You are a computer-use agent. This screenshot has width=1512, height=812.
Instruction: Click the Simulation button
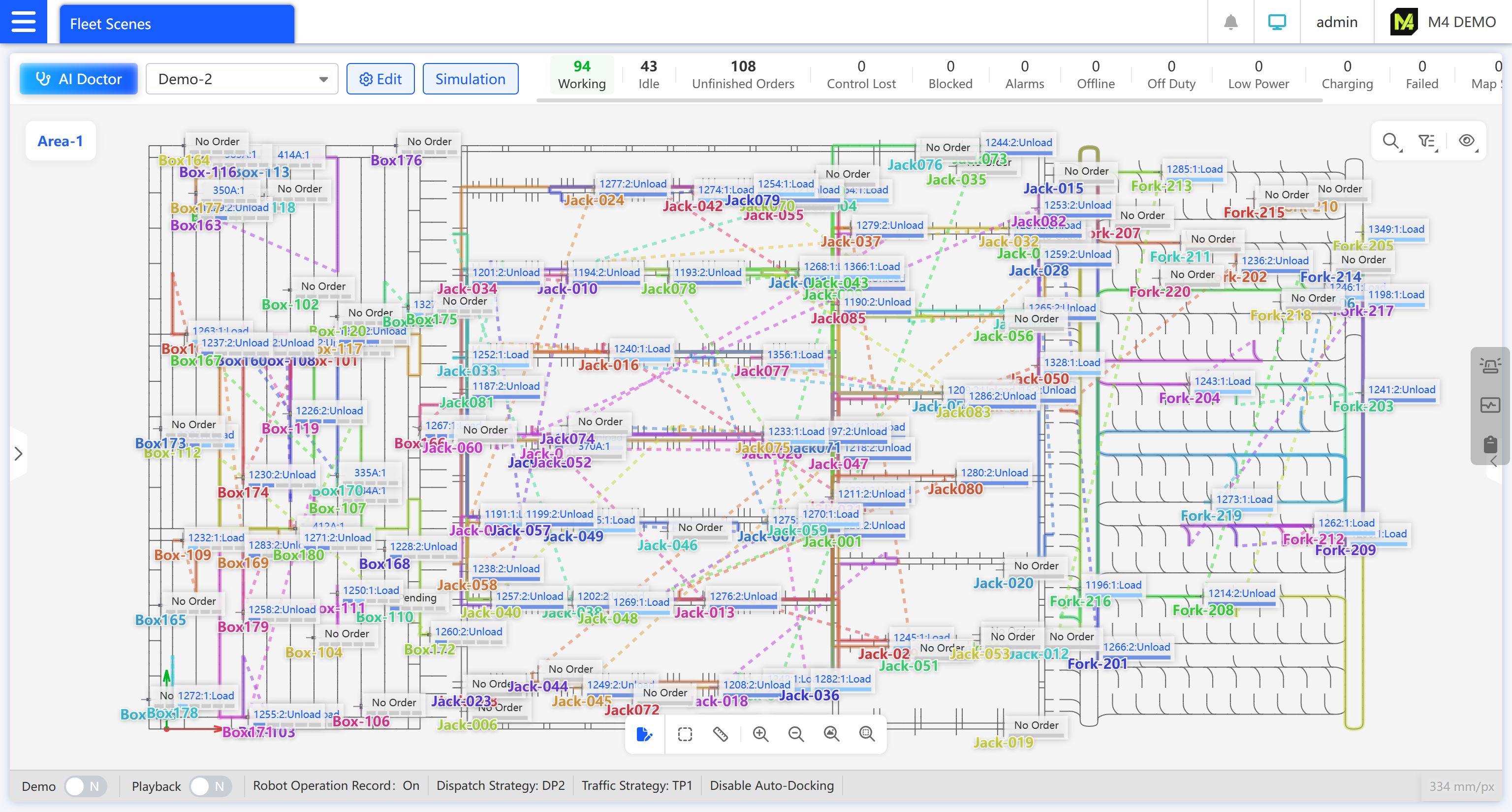coord(470,79)
